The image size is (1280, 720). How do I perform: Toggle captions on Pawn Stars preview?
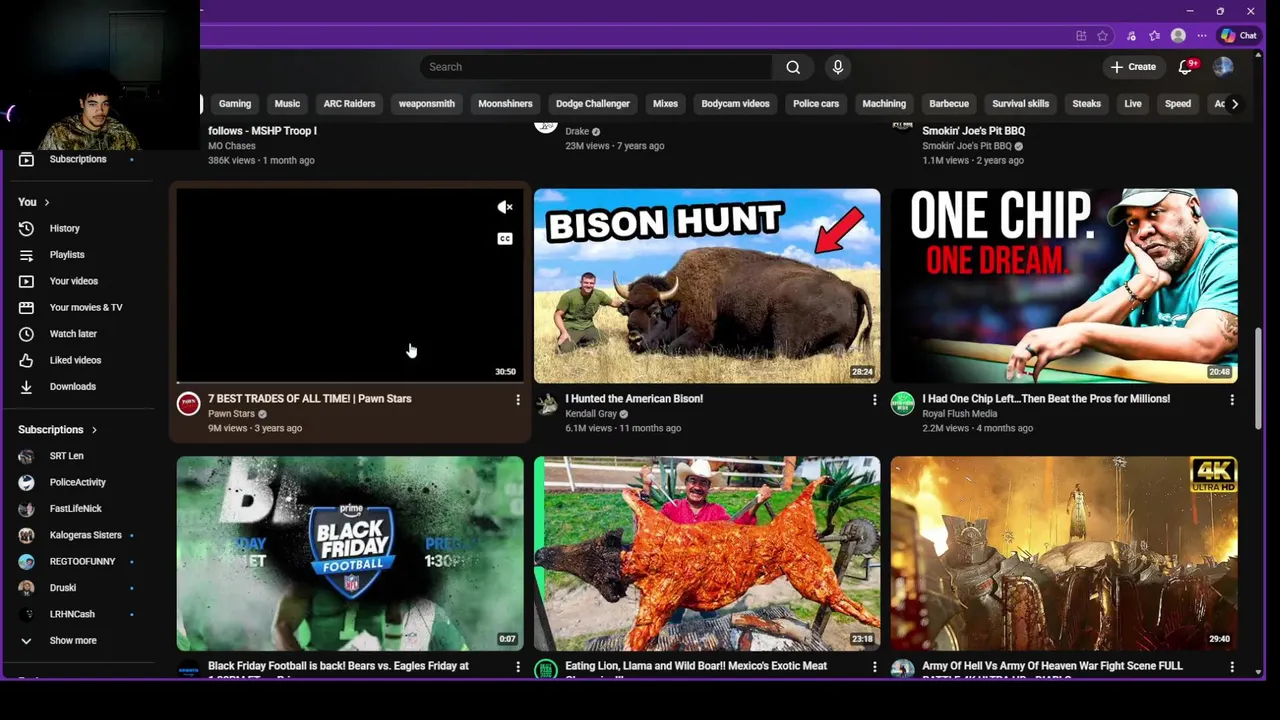coord(505,238)
